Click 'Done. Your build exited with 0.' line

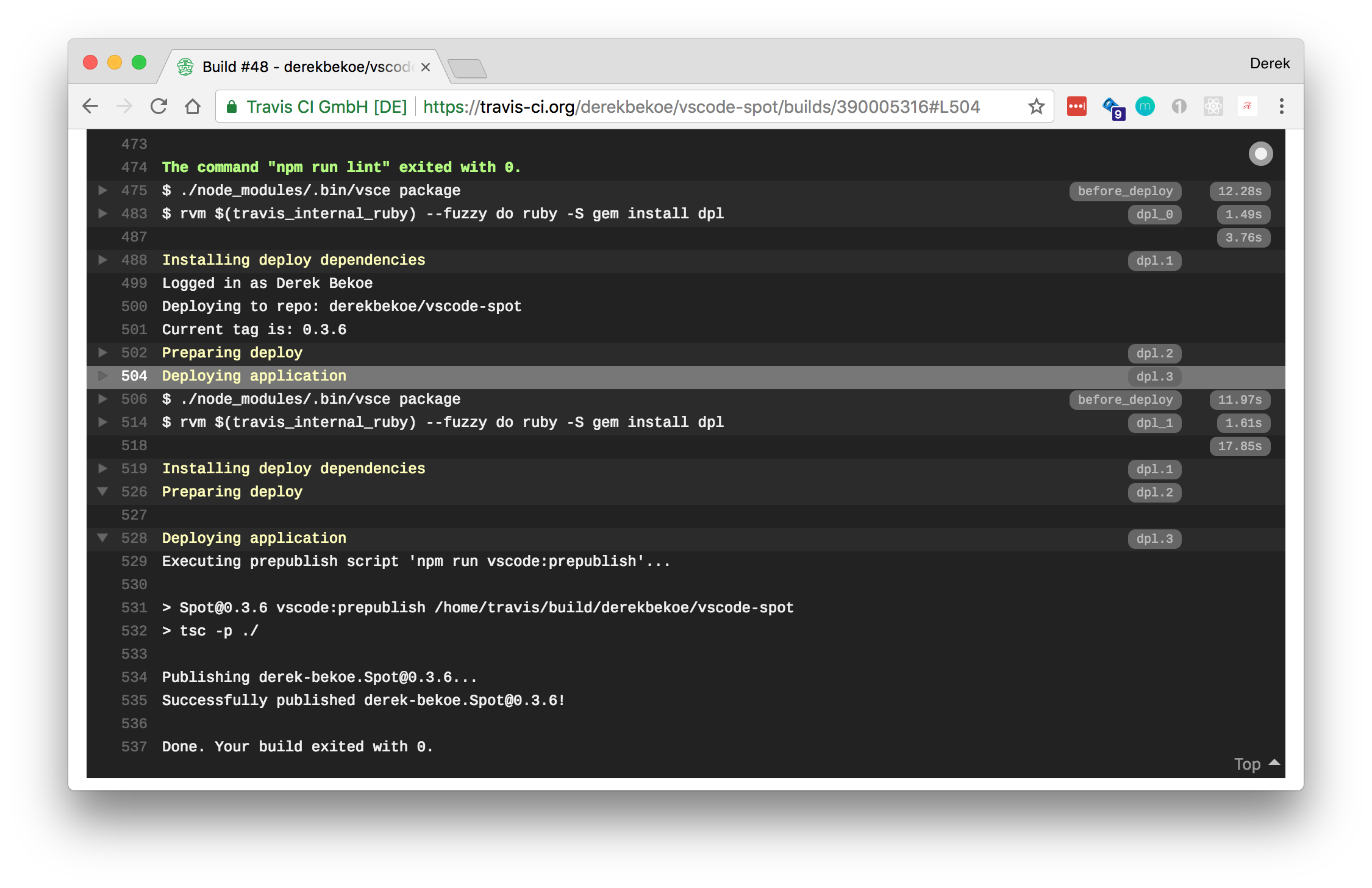298,747
